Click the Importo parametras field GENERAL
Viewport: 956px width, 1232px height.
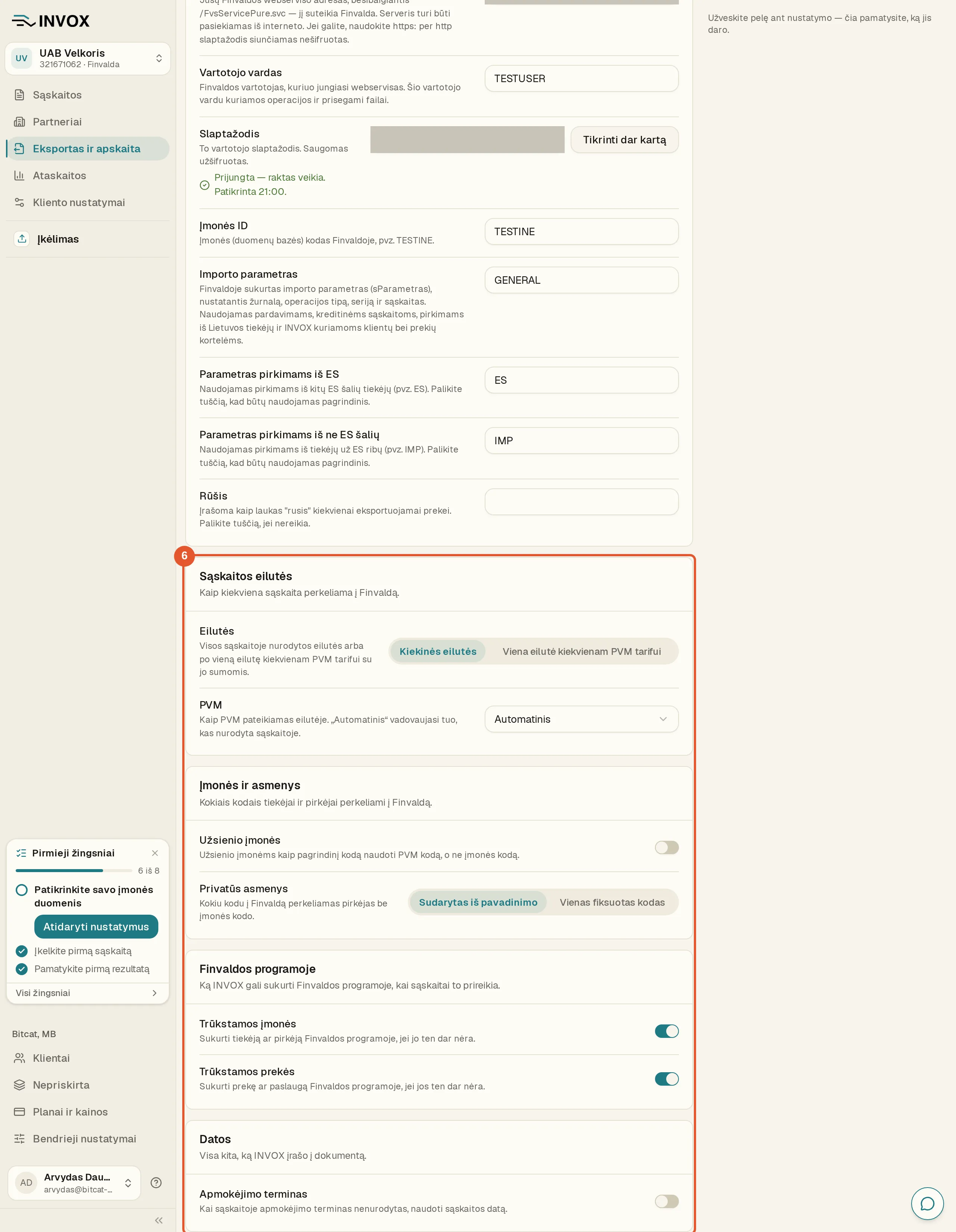click(x=581, y=280)
